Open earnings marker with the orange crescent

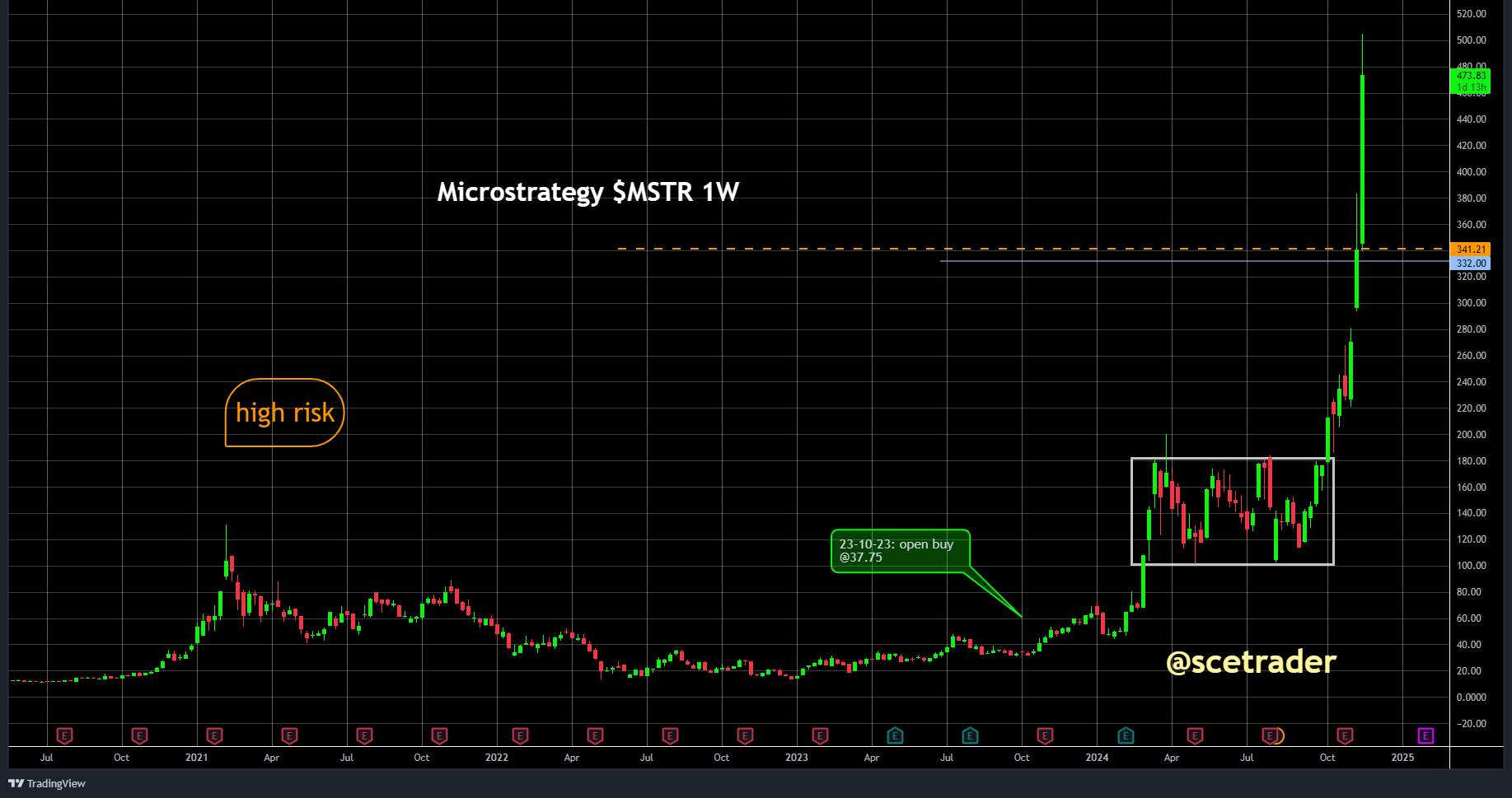pyautogui.click(x=1272, y=735)
